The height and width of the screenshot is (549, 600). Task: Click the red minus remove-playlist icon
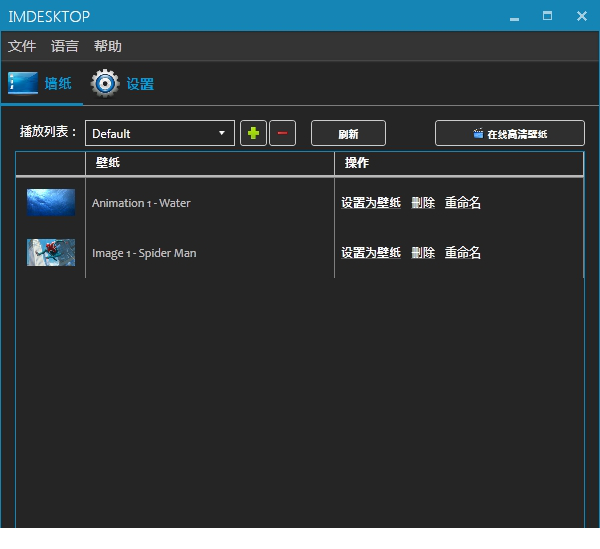[282, 133]
